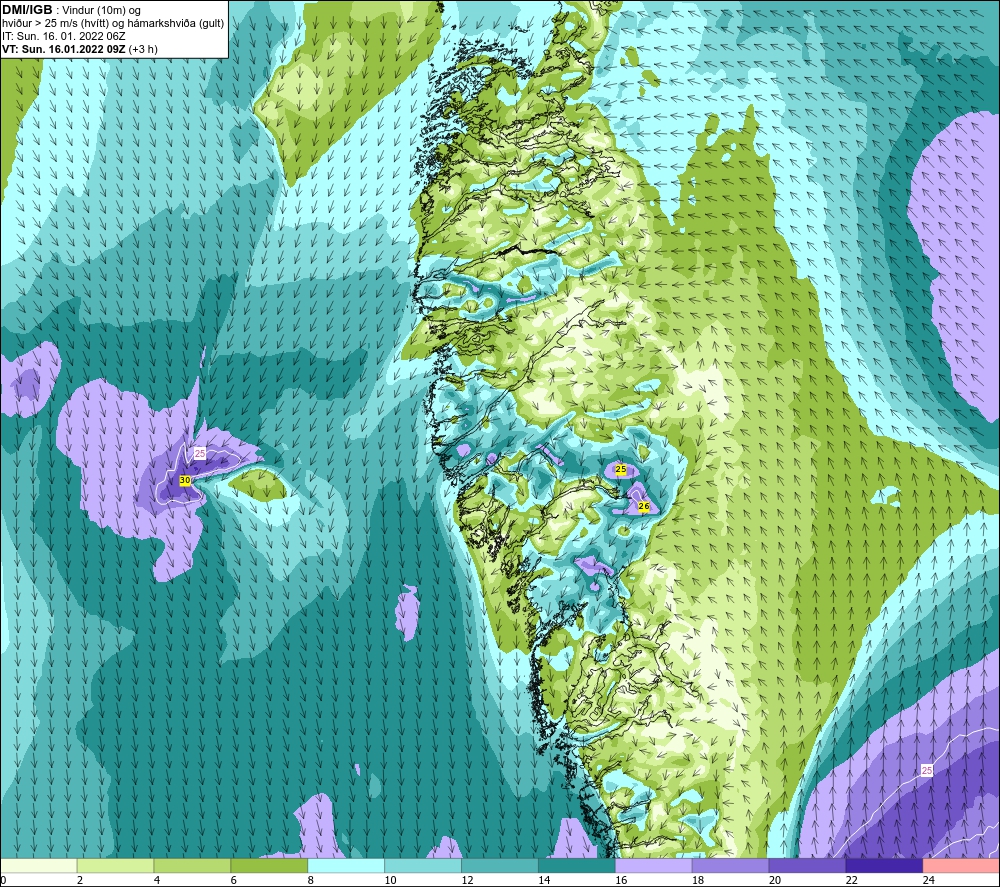Screen dimensions: 1000x887
Task: Click legend tick label '14'
Action: click(544, 880)
